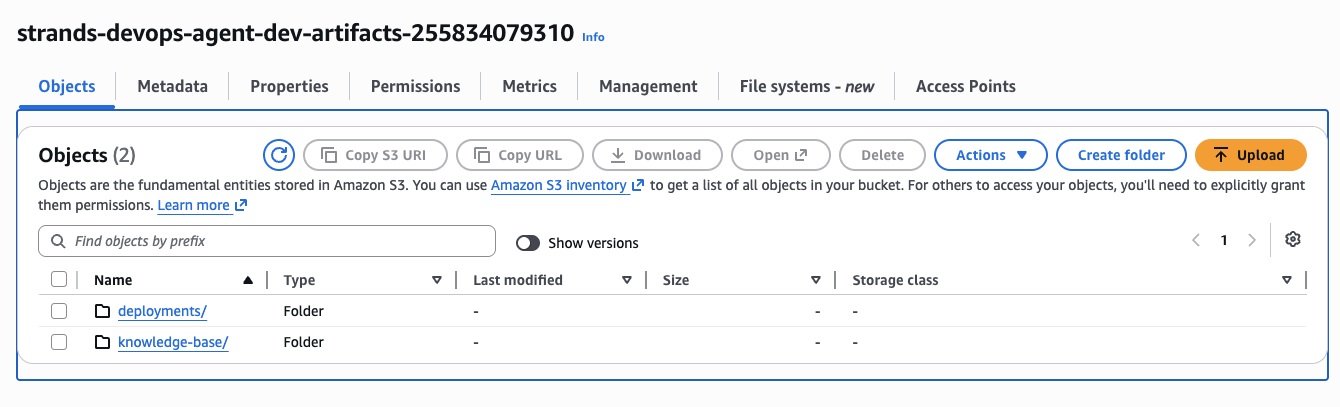Check the deployments/ row checkbox
The height and width of the screenshot is (407, 1340).
pos(59,311)
